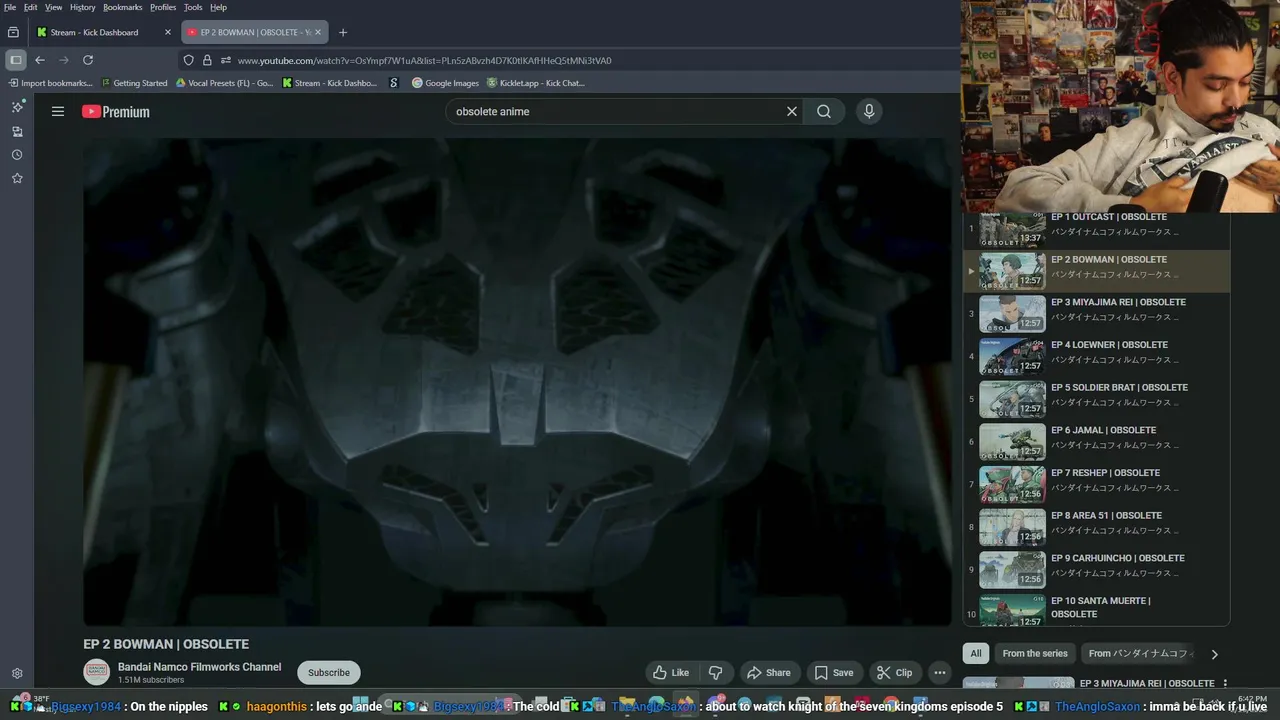Open Vocal Presets (FL) bookmark

[x=225, y=83]
